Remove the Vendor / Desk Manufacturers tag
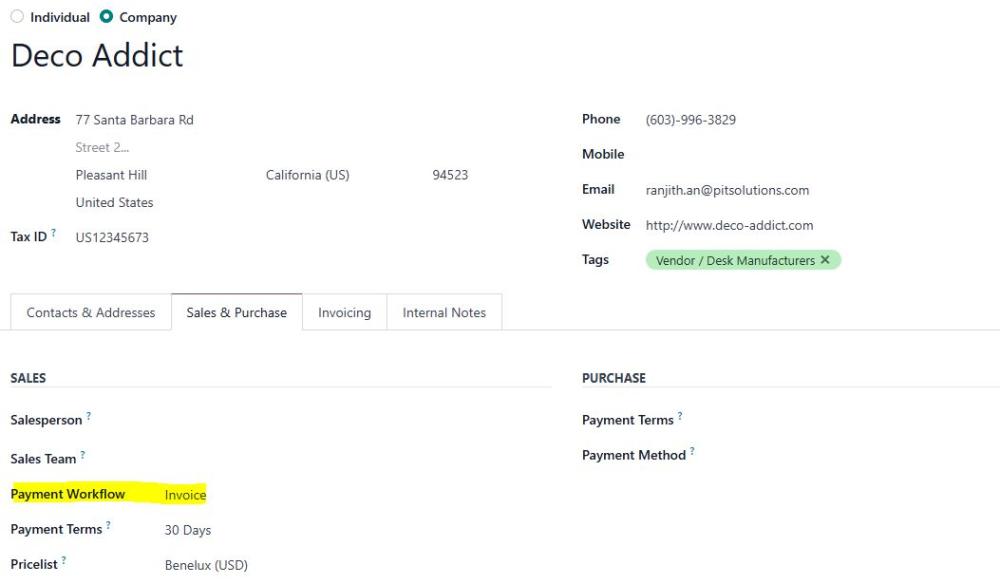 tap(825, 259)
